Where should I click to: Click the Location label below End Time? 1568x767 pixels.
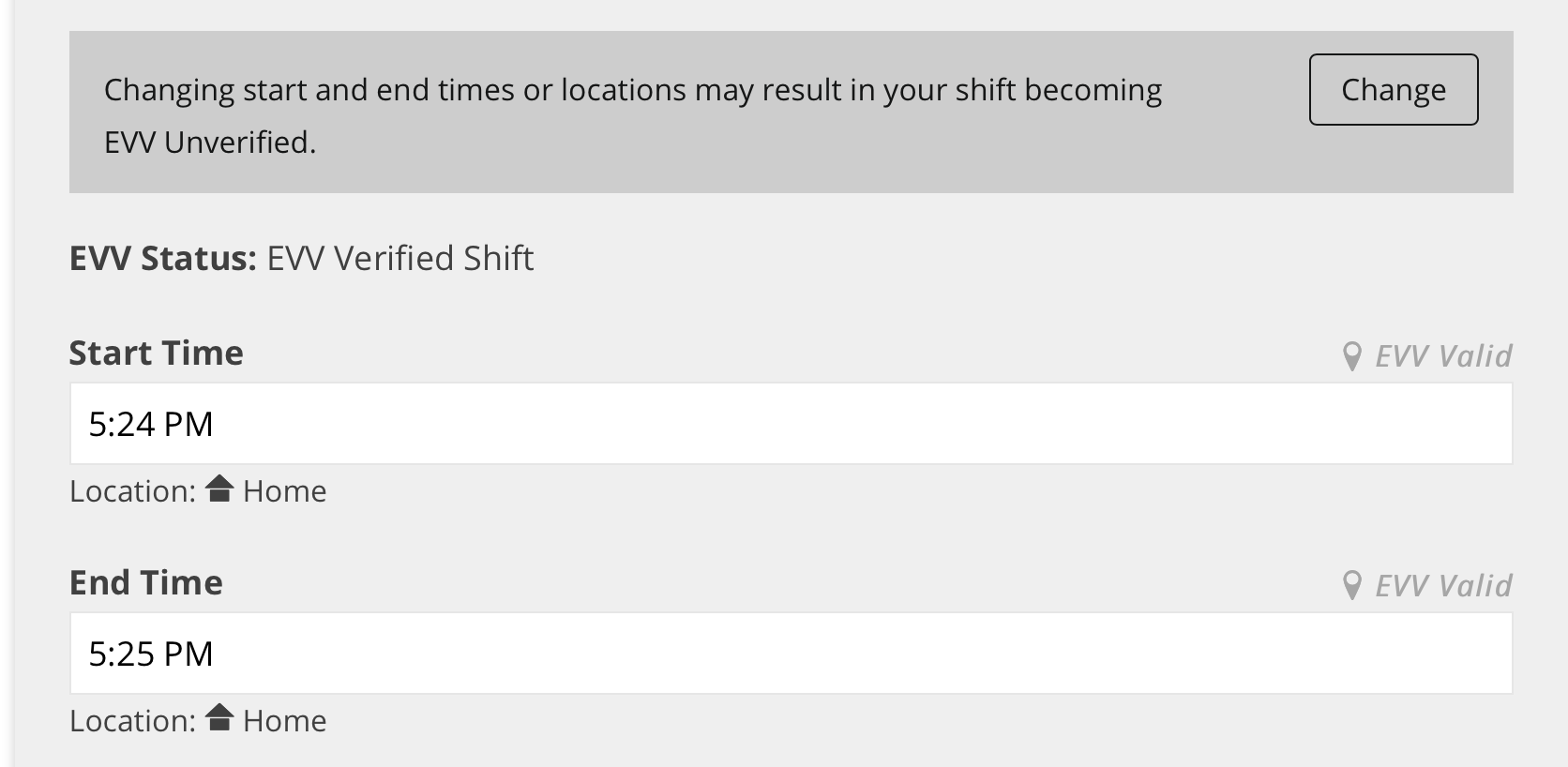tap(132, 721)
